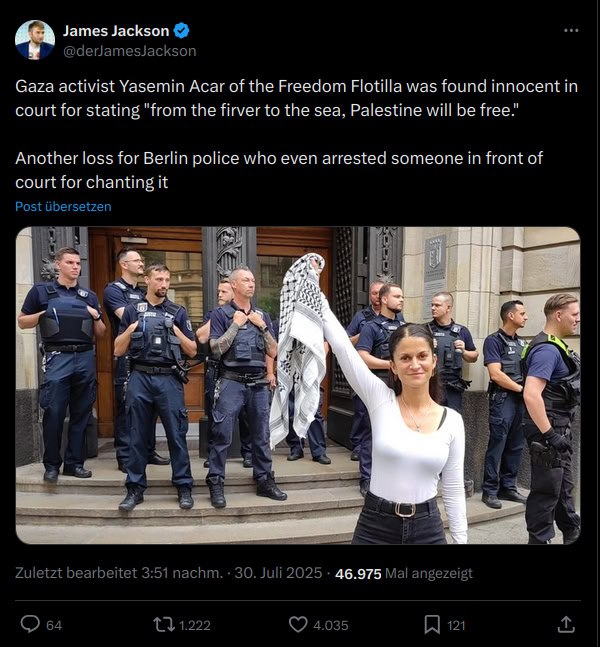Open the three-dot more options menu

tap(571, 31)
